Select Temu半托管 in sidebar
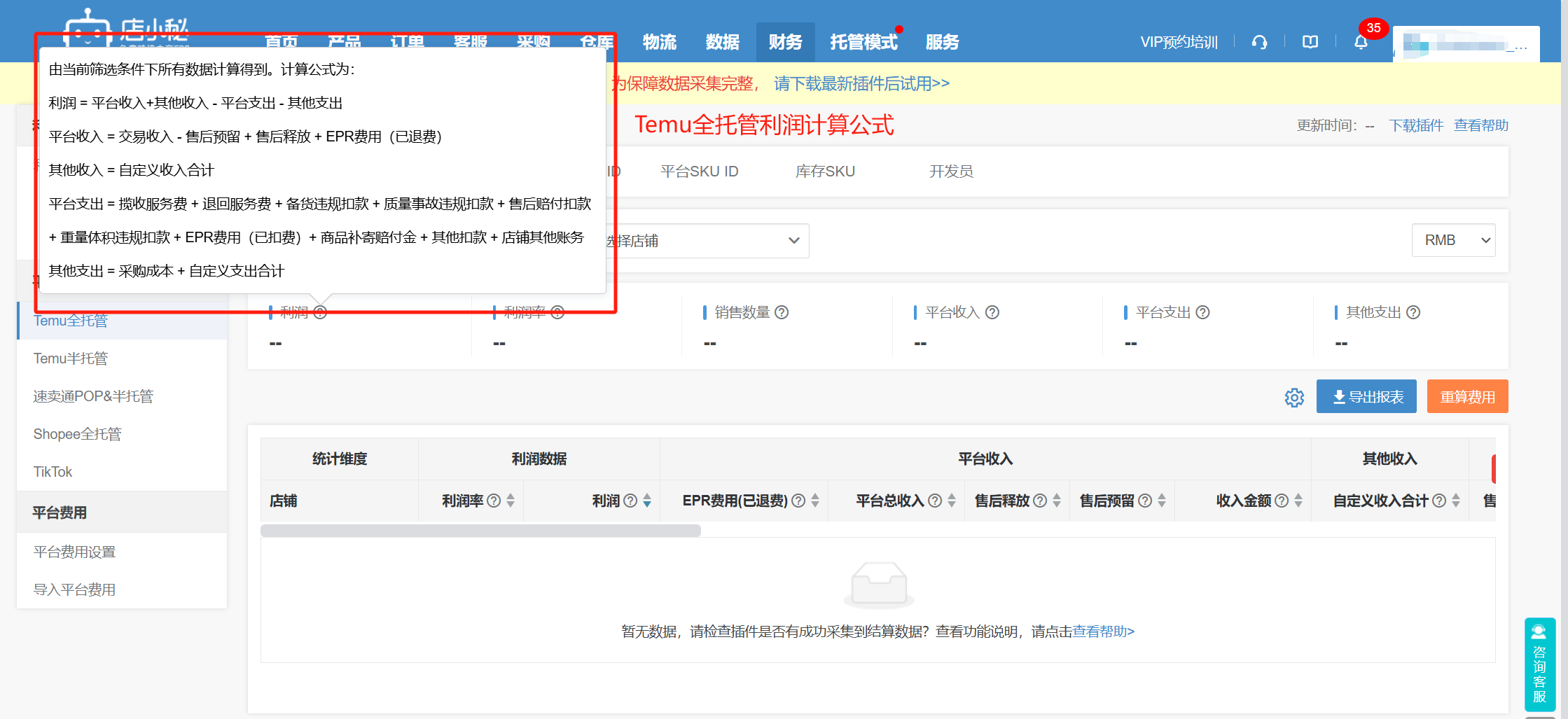The height and width of the screenshot is (719, 1568). tap(122, 358)
